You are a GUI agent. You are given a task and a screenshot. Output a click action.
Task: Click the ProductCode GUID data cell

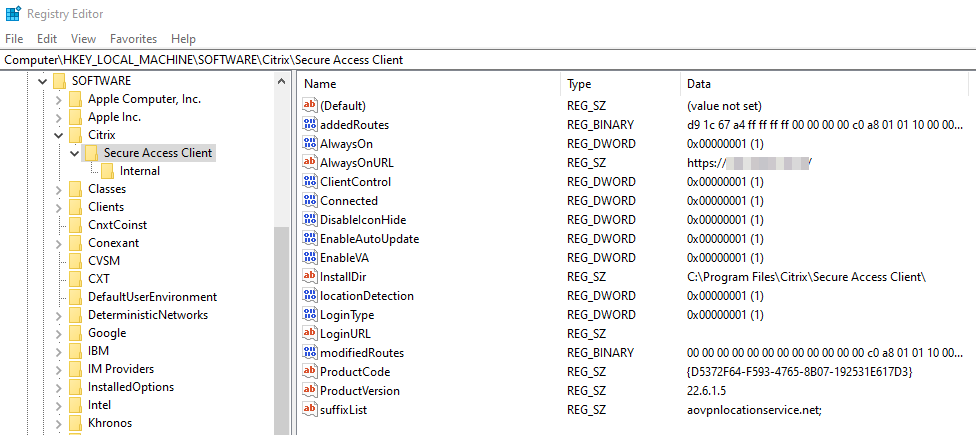click(x=800, y=372)
